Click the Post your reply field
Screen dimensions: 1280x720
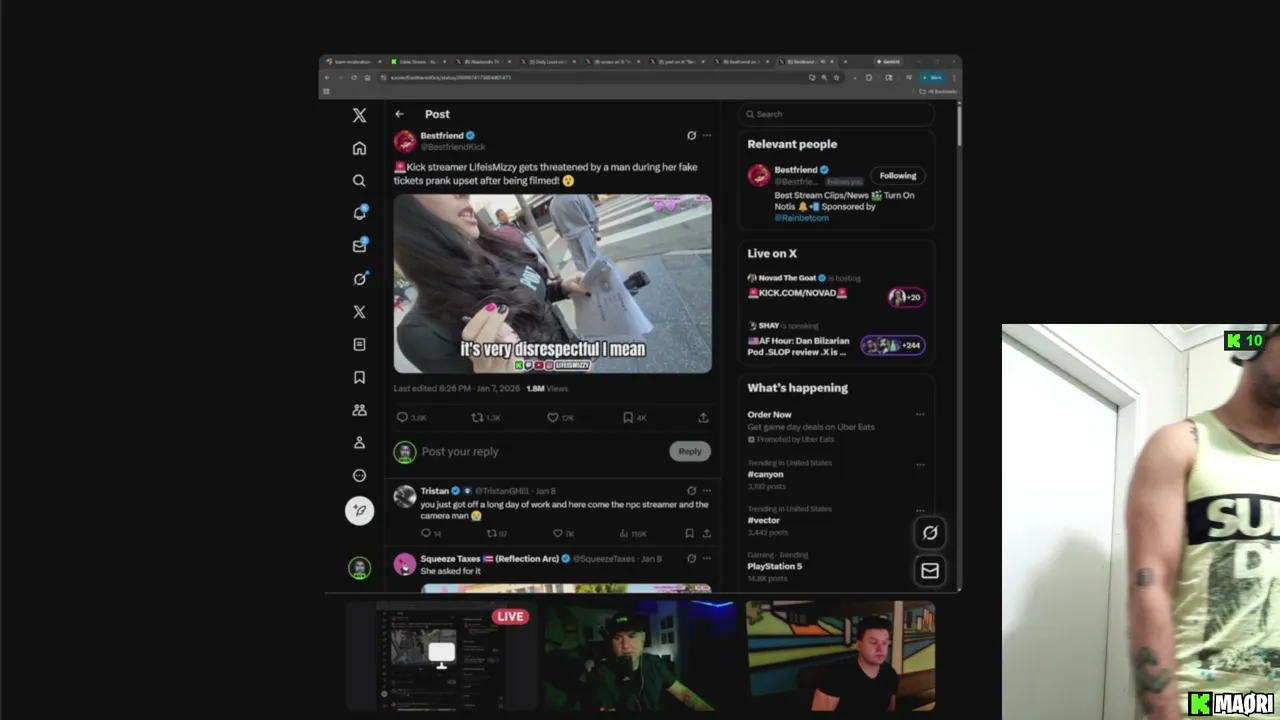click(x=540, y=451)
